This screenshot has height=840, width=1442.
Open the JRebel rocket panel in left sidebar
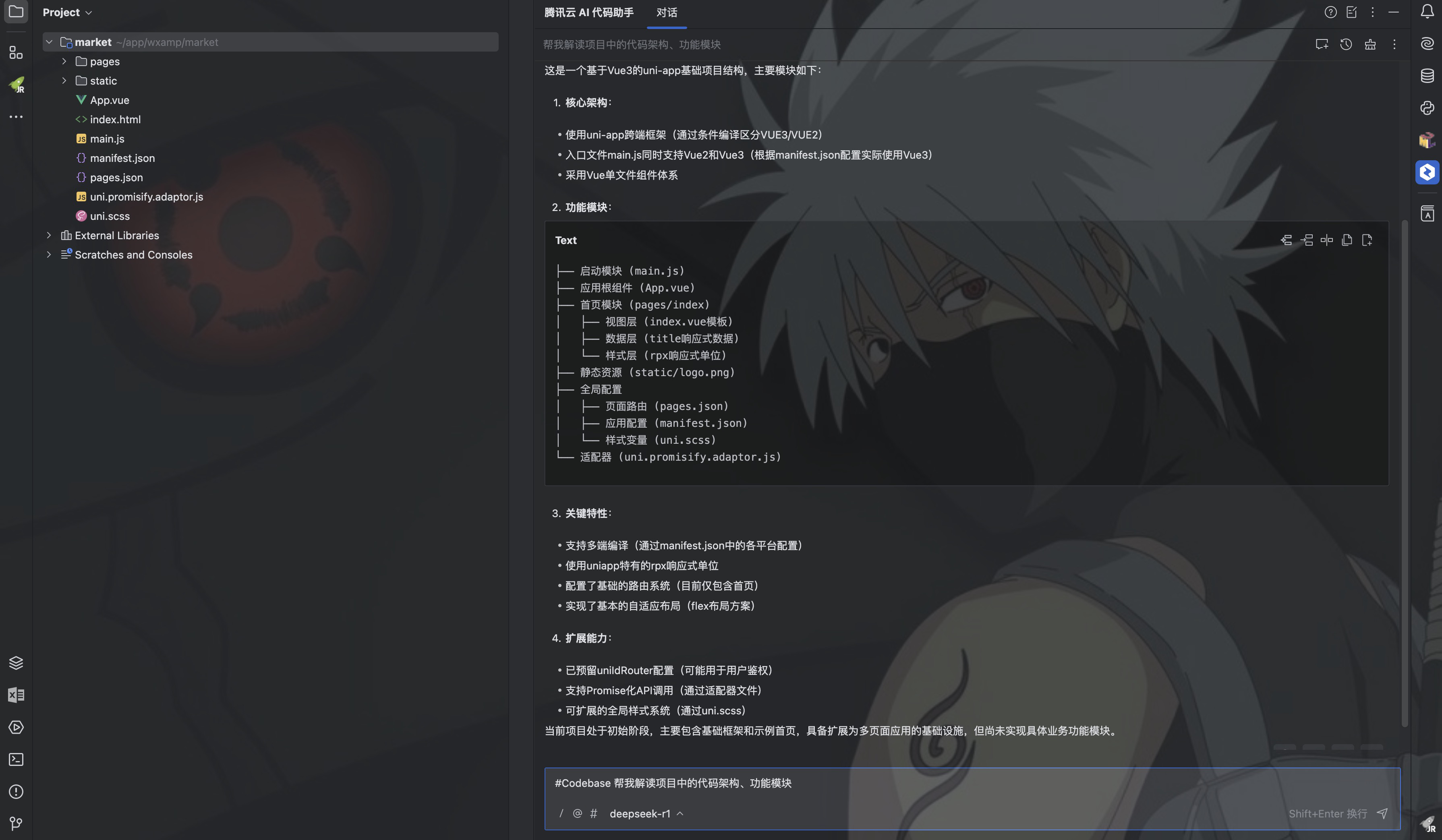click(16, 85)
